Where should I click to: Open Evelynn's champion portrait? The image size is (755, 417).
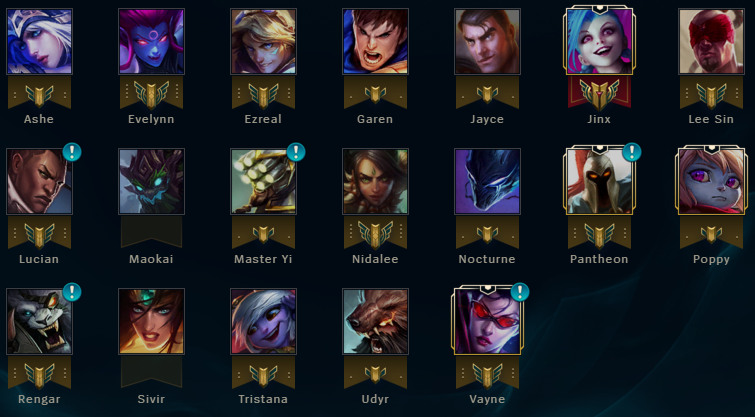pyautogui.click(x=151, y=41)
